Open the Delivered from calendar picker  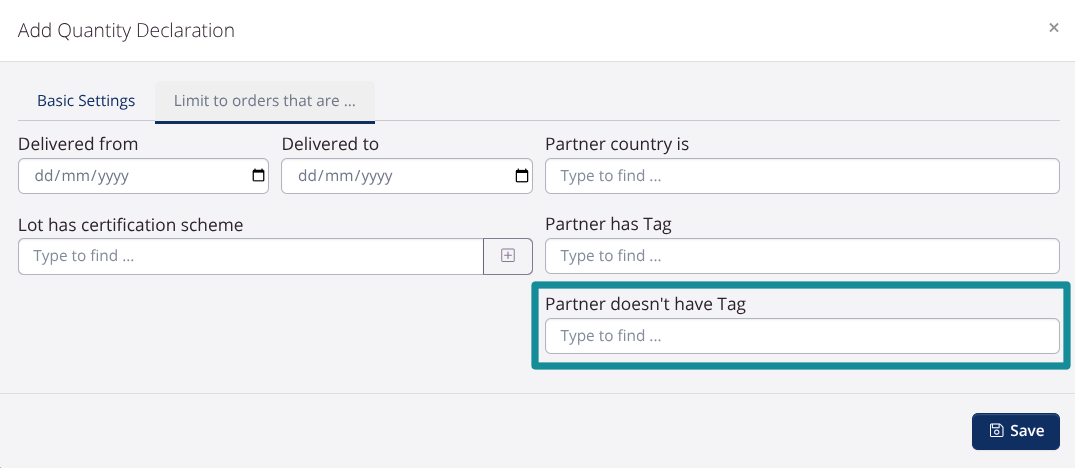[x=258, y=175]
